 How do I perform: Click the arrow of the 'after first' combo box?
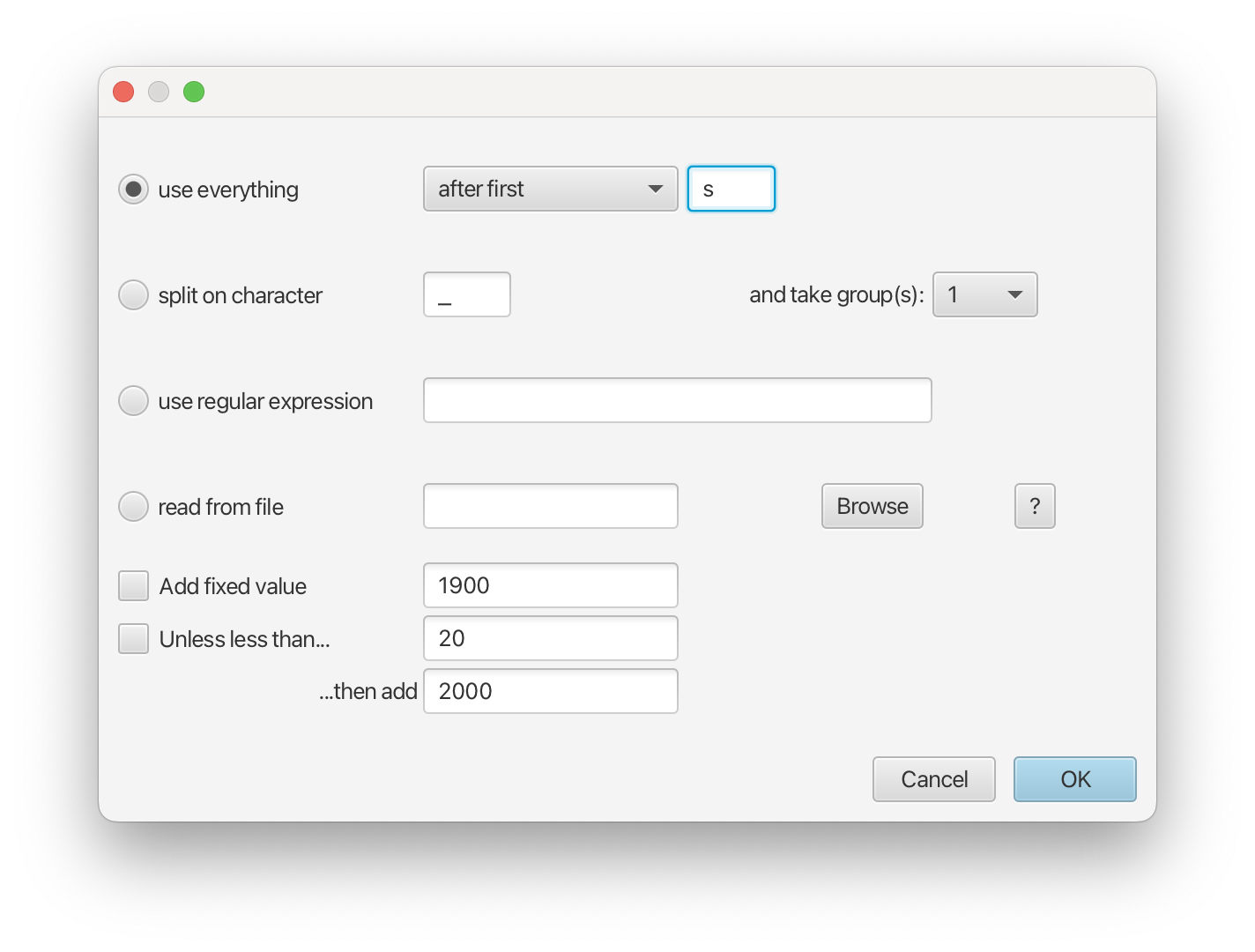656,189
